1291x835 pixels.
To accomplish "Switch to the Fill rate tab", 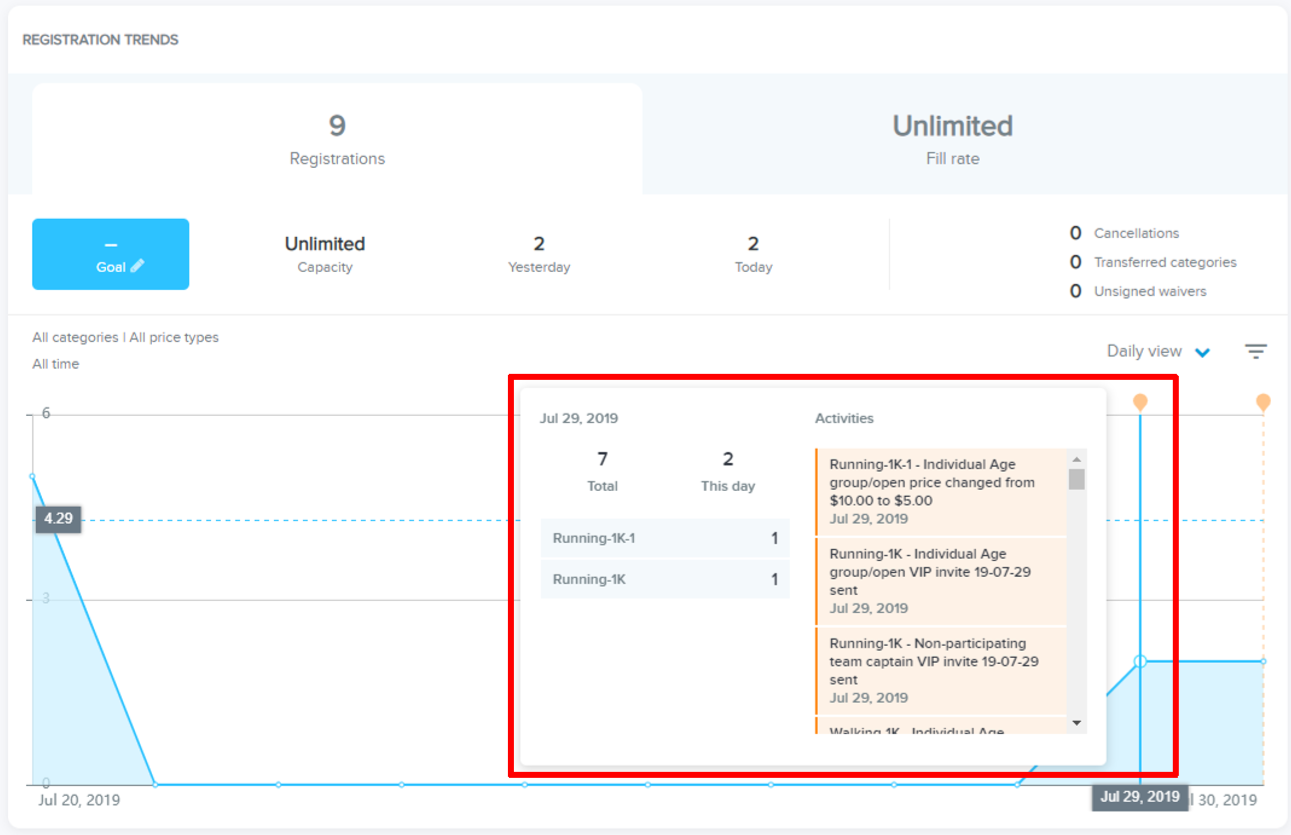I will click(952, 139).
